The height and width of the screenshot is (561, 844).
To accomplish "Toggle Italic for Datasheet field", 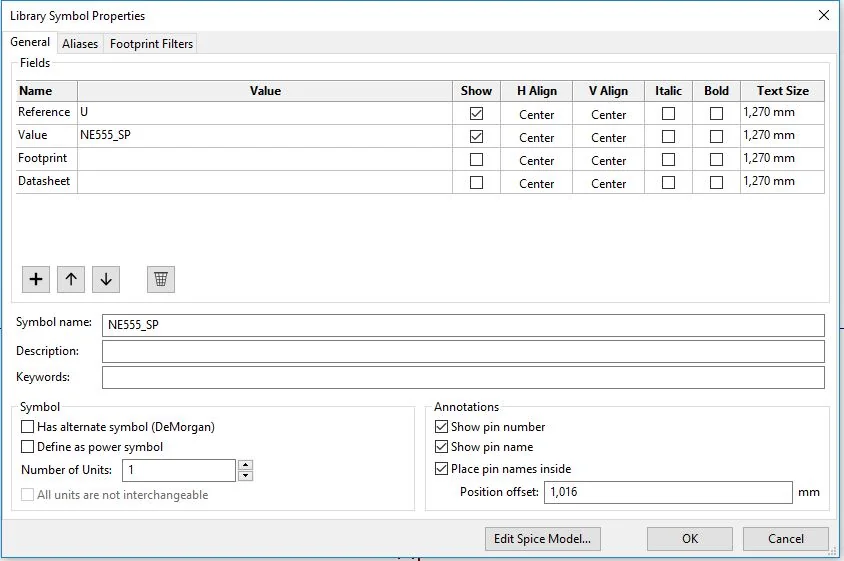I will (668, 183).
